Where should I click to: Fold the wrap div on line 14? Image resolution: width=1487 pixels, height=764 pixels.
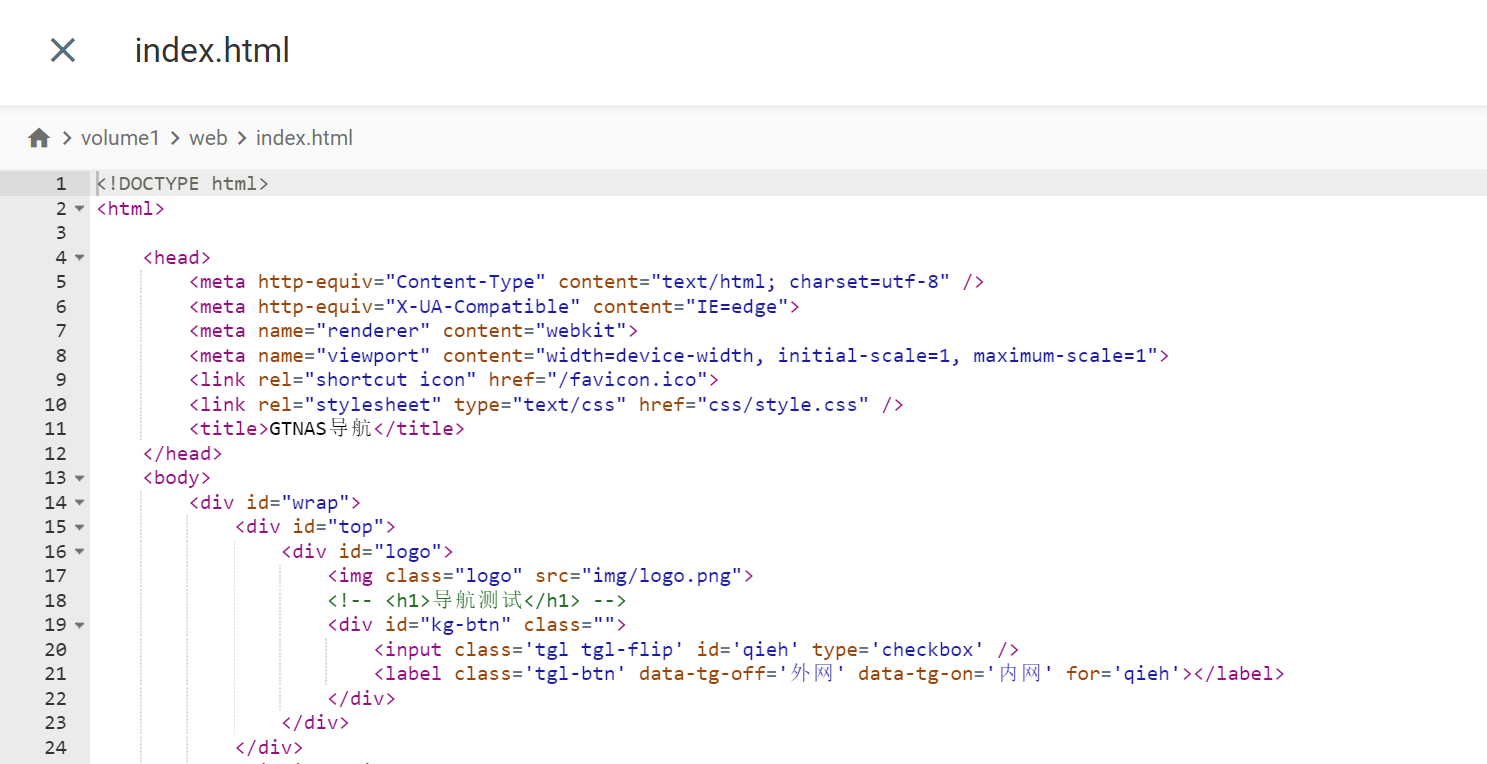point(80,503)
